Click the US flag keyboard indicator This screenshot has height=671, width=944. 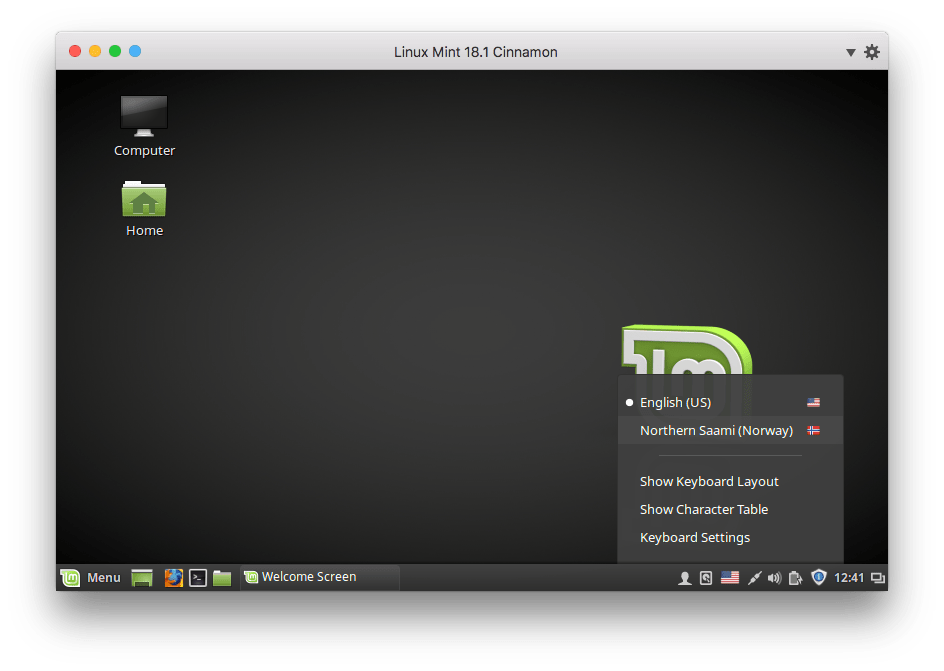730,577
